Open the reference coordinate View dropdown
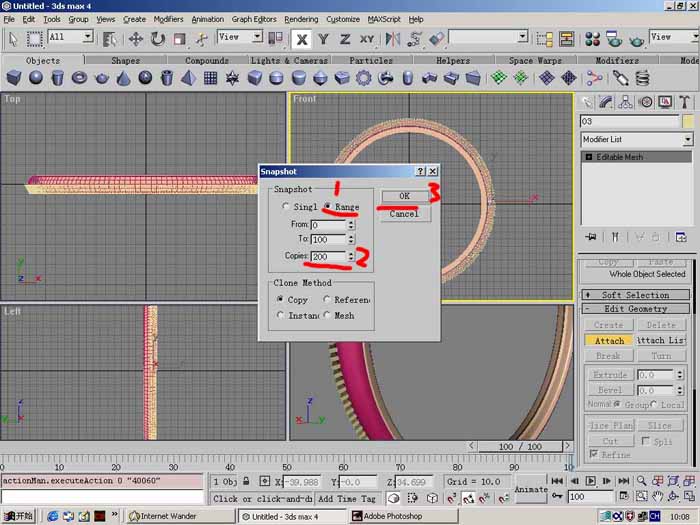 [x=257, y=37]
